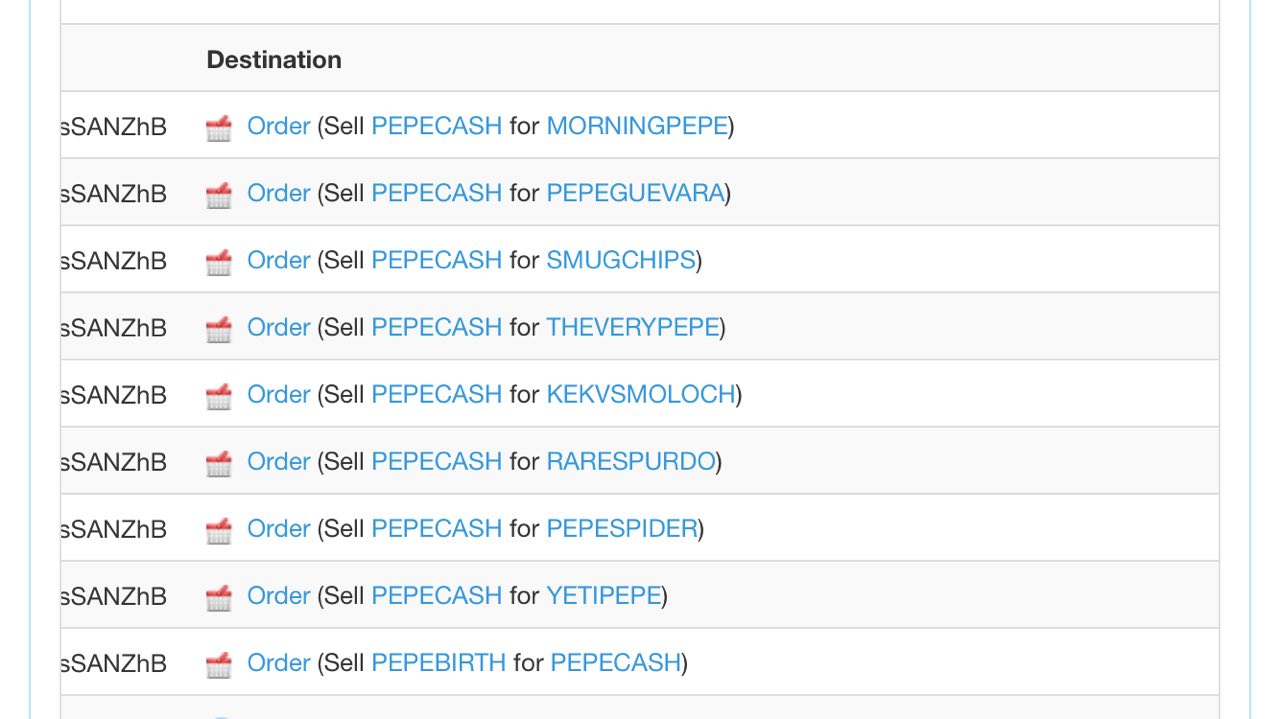
Task: Click PEPECASH in the PEPEBIRTH order row
Action: tap(615, 662)
